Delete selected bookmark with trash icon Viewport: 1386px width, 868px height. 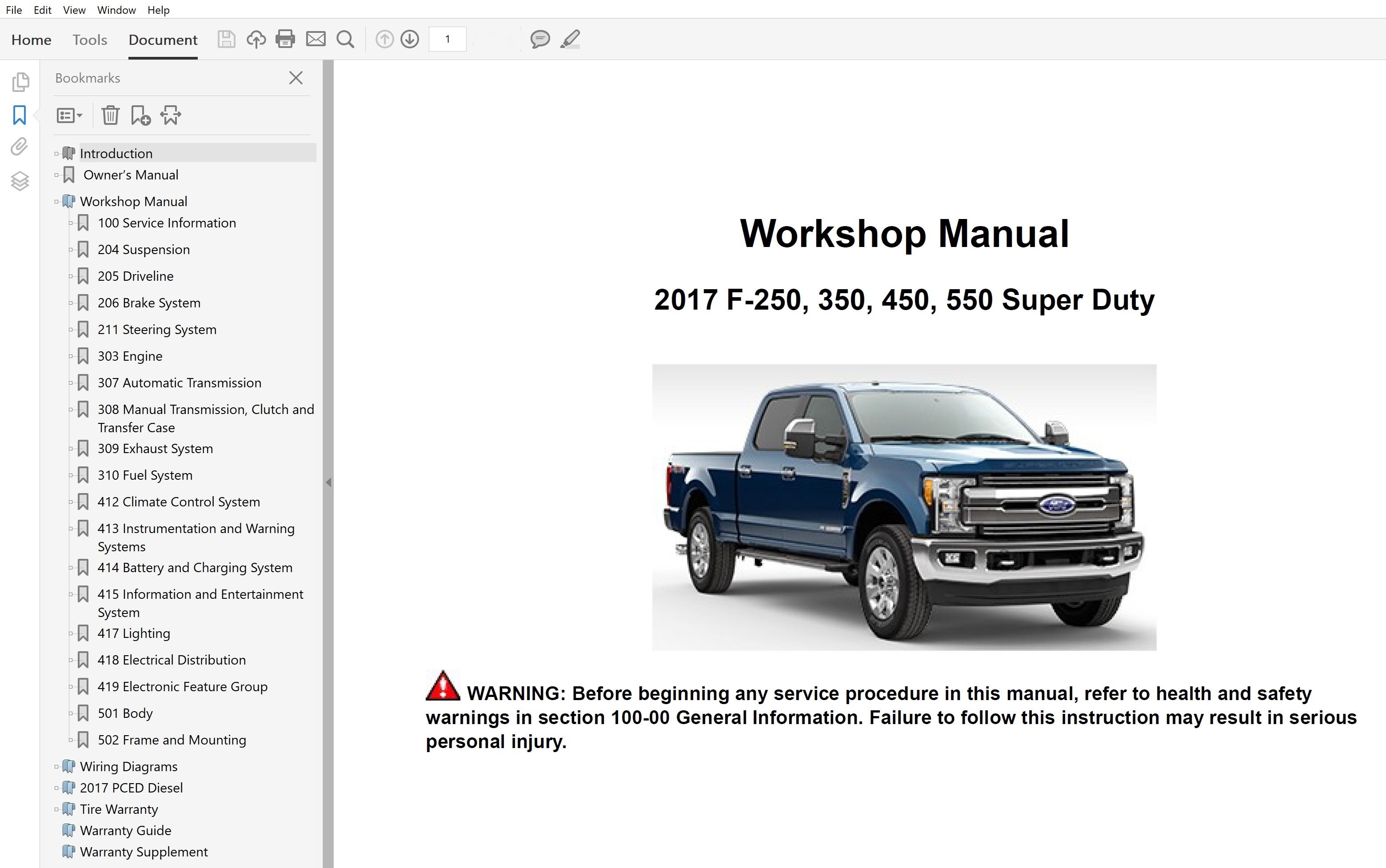pos(110,115)
